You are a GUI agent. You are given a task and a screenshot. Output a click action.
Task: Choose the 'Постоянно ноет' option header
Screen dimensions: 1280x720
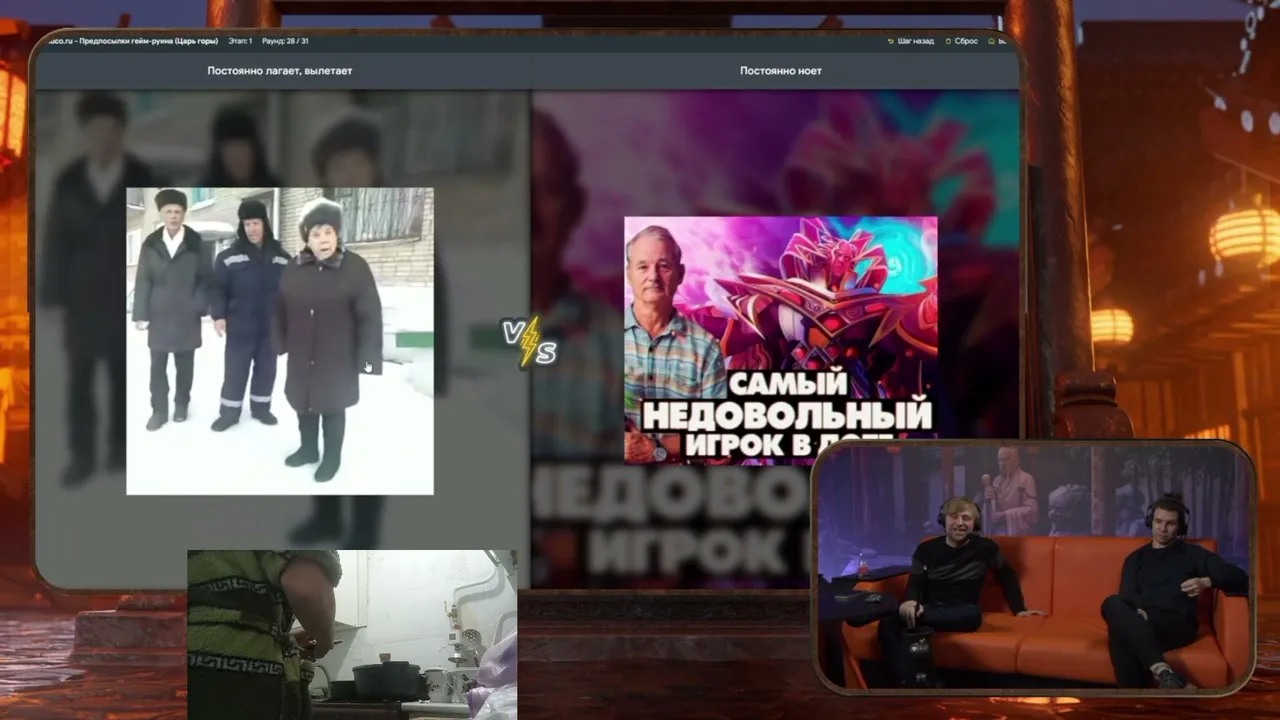tap(780, 71)
